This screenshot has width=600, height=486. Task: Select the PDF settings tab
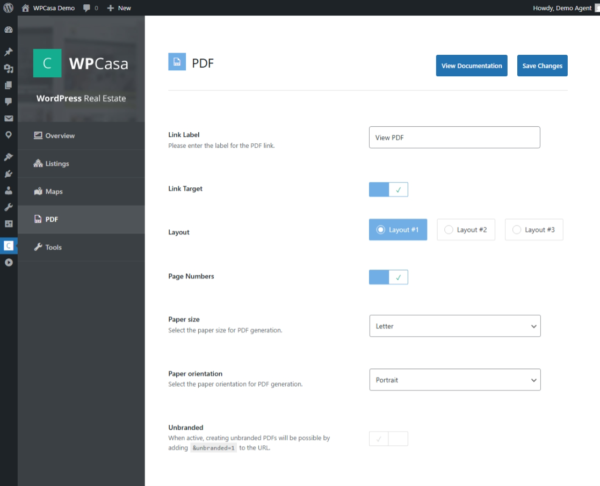[x=81, y=219]
